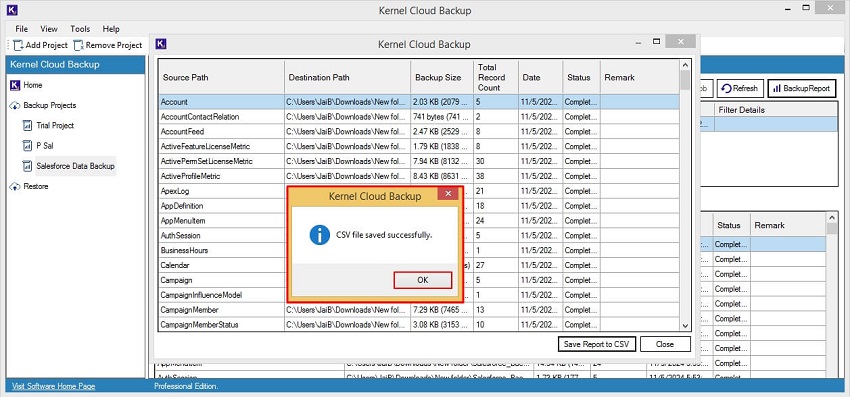This screenshot has height=397, width=850.
Task: Click the report window K logo icon
Action: pyautogui.click(x=160, y=44)
